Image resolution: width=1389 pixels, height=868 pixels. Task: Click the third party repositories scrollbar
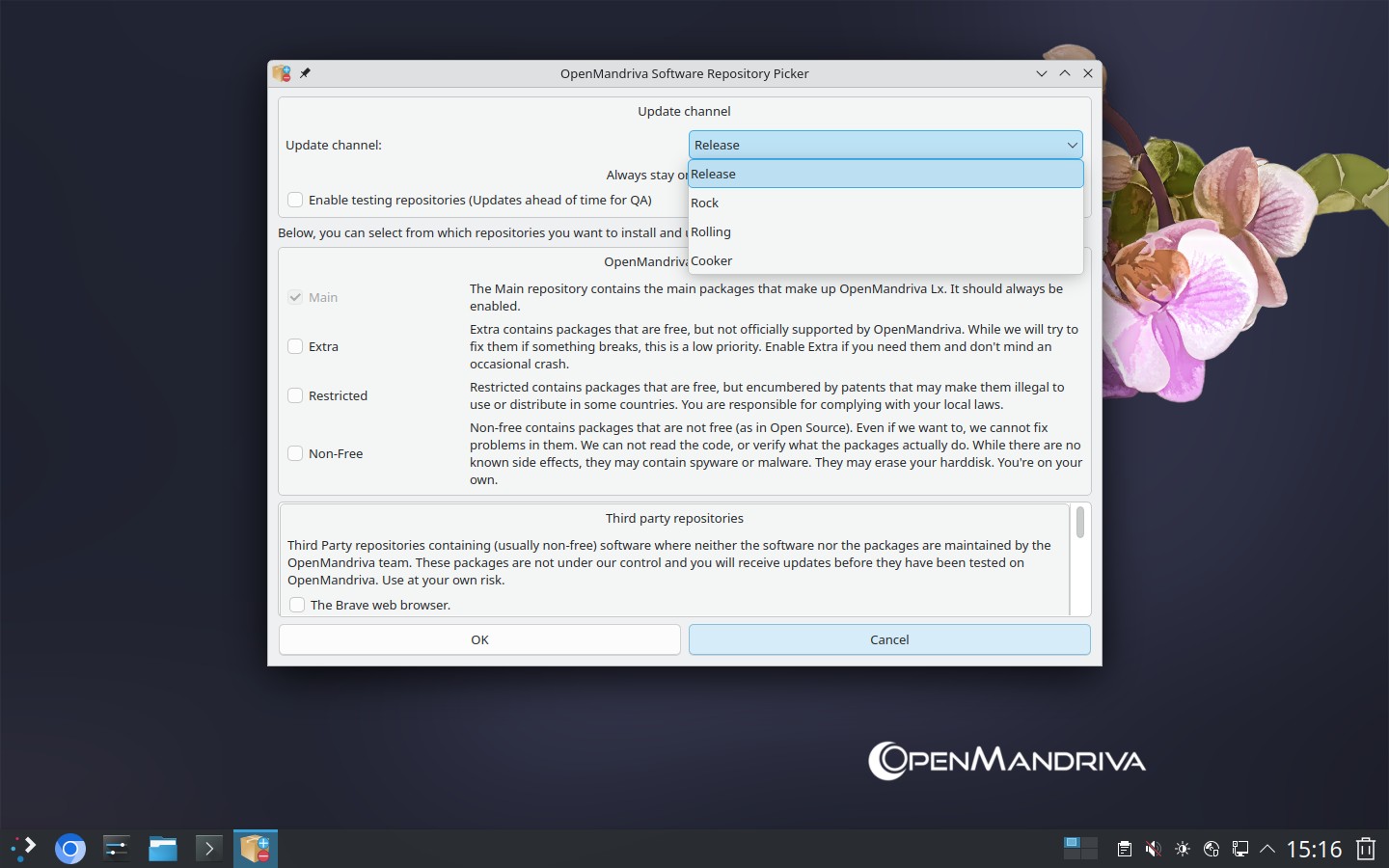1080,559
